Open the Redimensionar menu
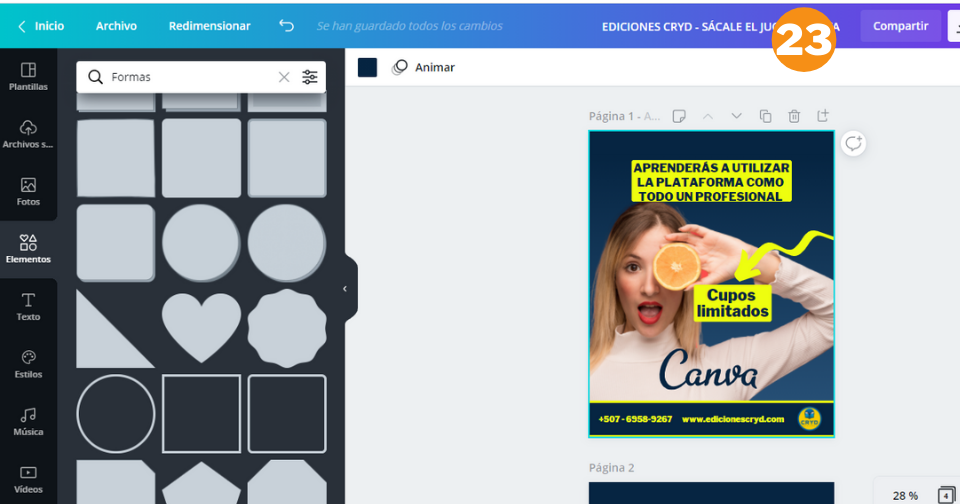The image size is (960, 504). click(209, 26)
